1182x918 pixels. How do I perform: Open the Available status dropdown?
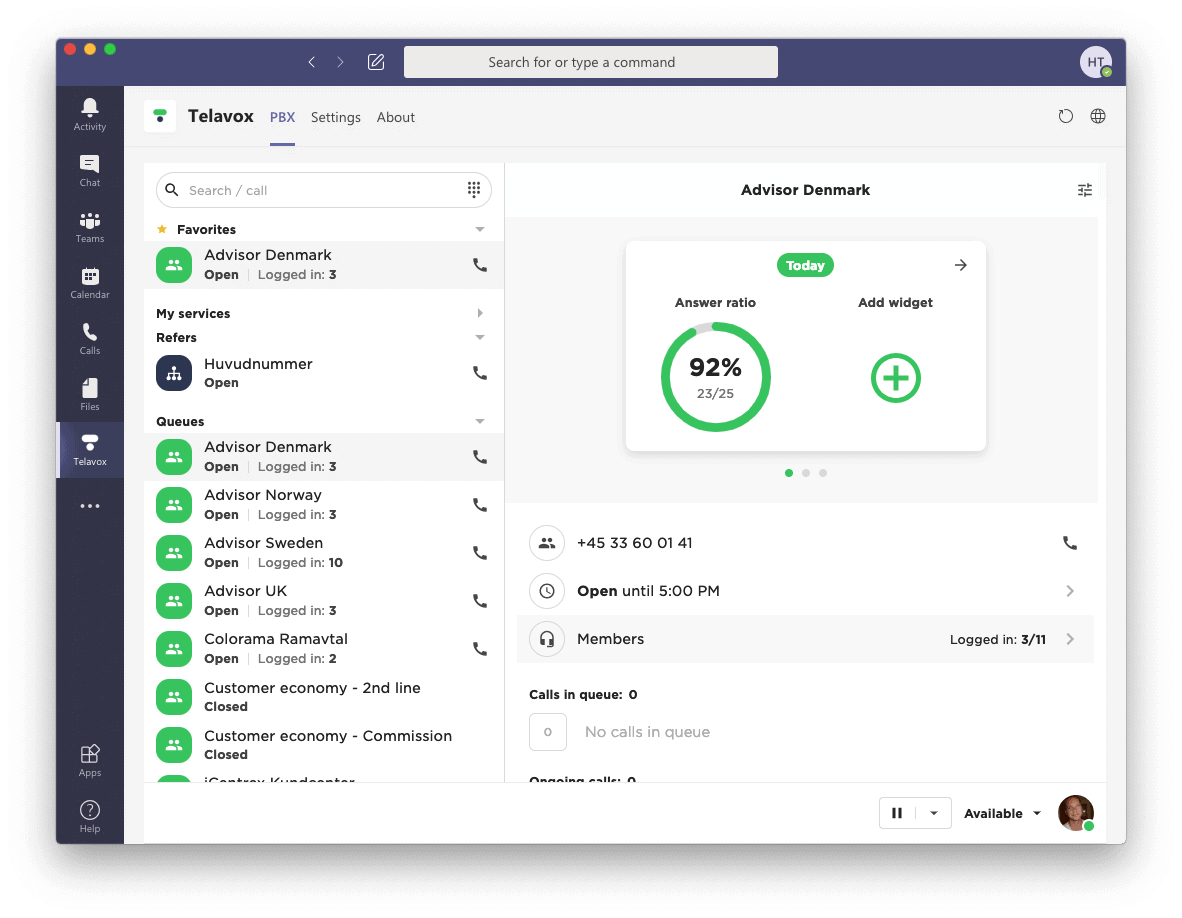point(1003,813)
